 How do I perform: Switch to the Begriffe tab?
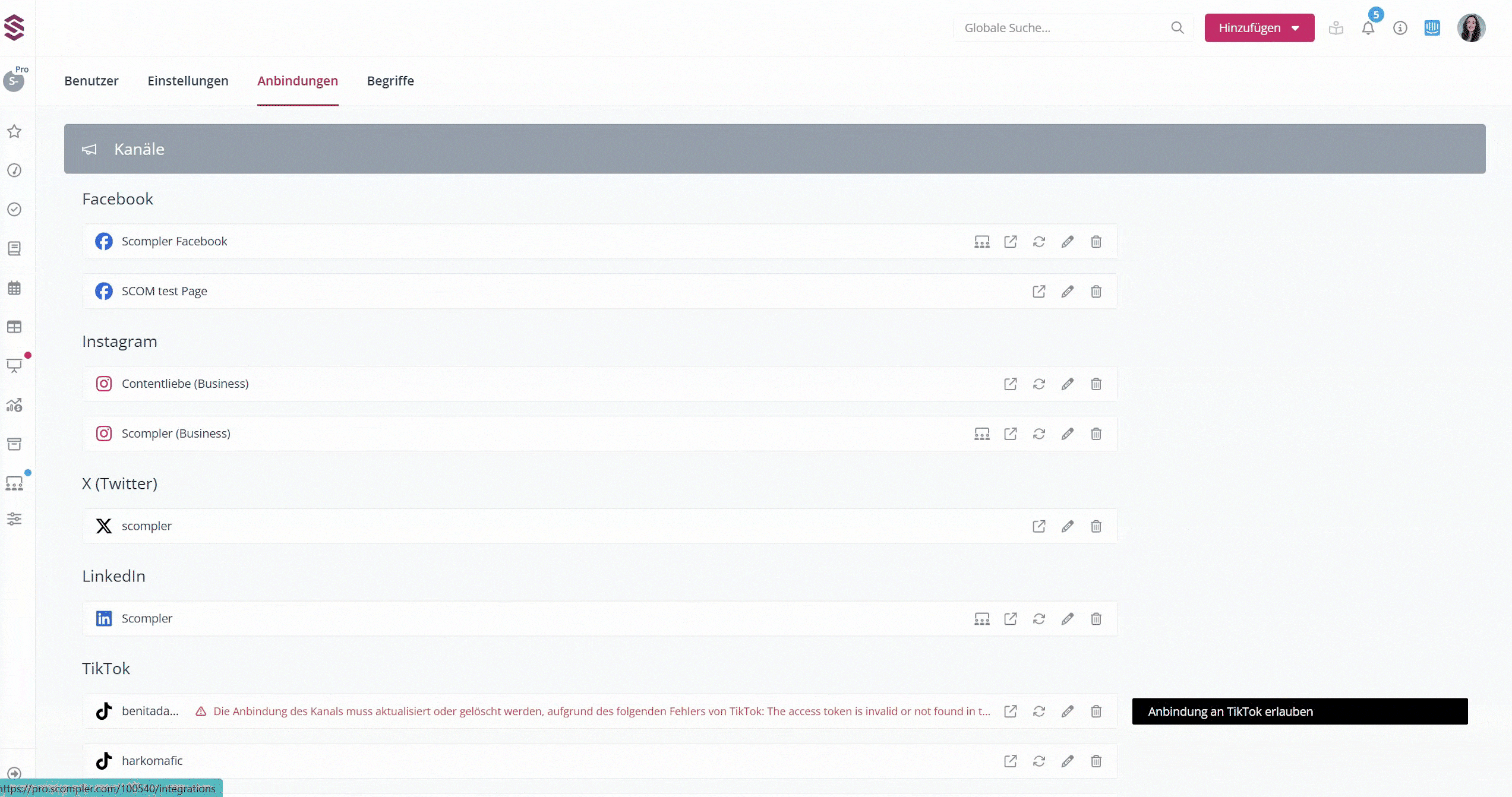tap(390, 81)
